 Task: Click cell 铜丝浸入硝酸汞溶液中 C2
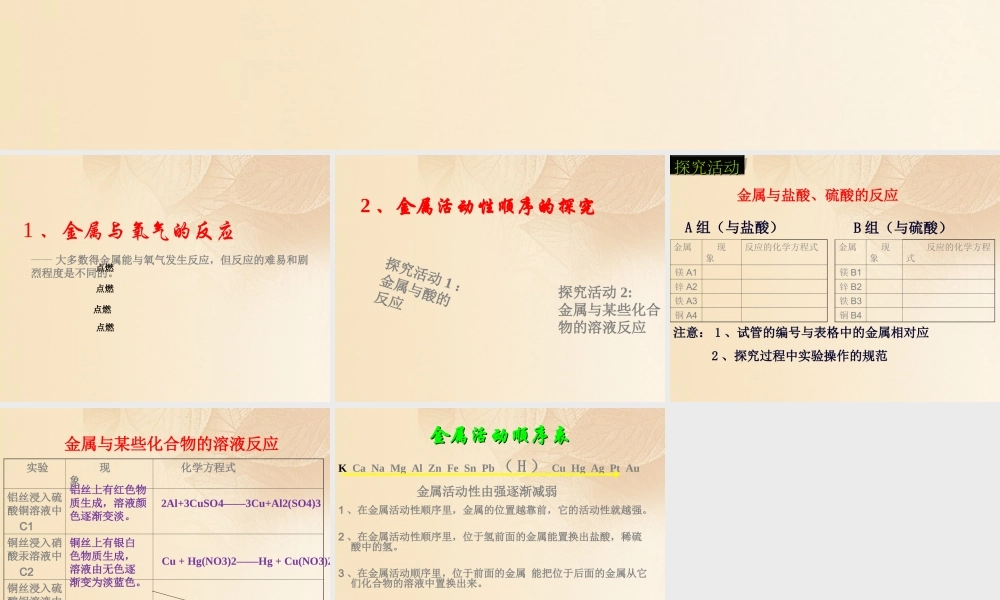[34, 557]
